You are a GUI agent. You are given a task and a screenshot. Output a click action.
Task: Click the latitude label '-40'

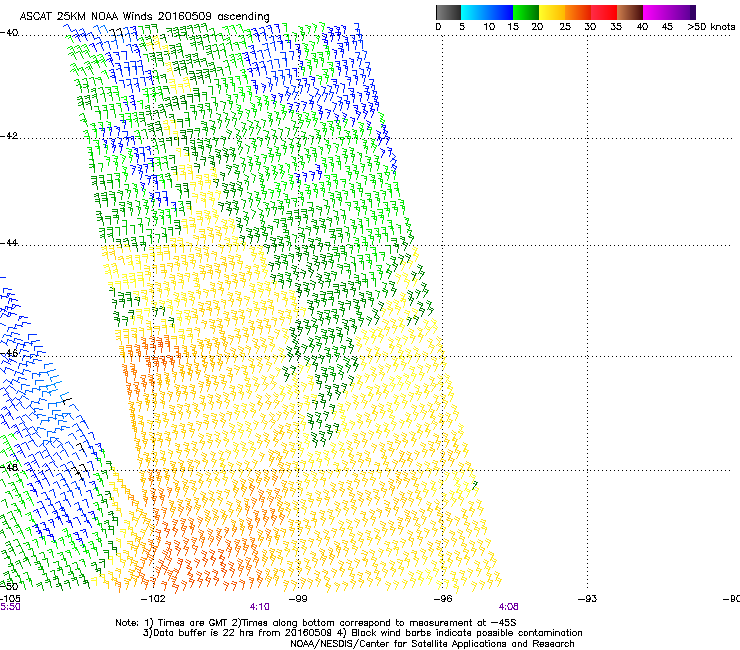pyautogui.click(x=9, y=33)
